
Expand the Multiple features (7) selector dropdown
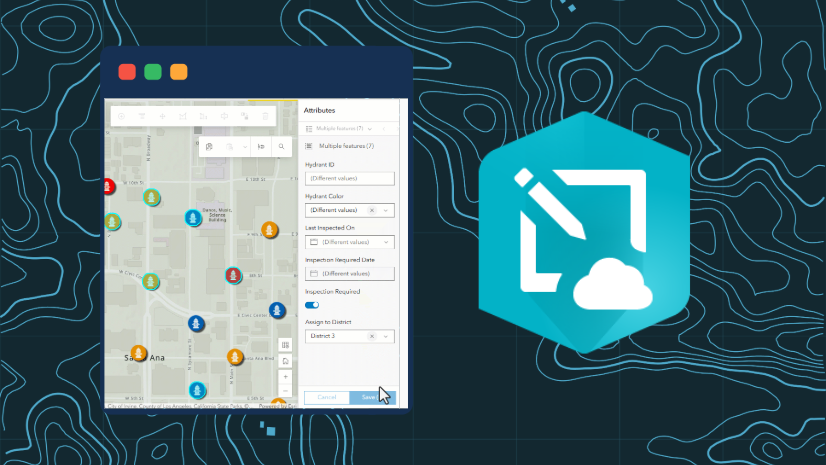370,128
